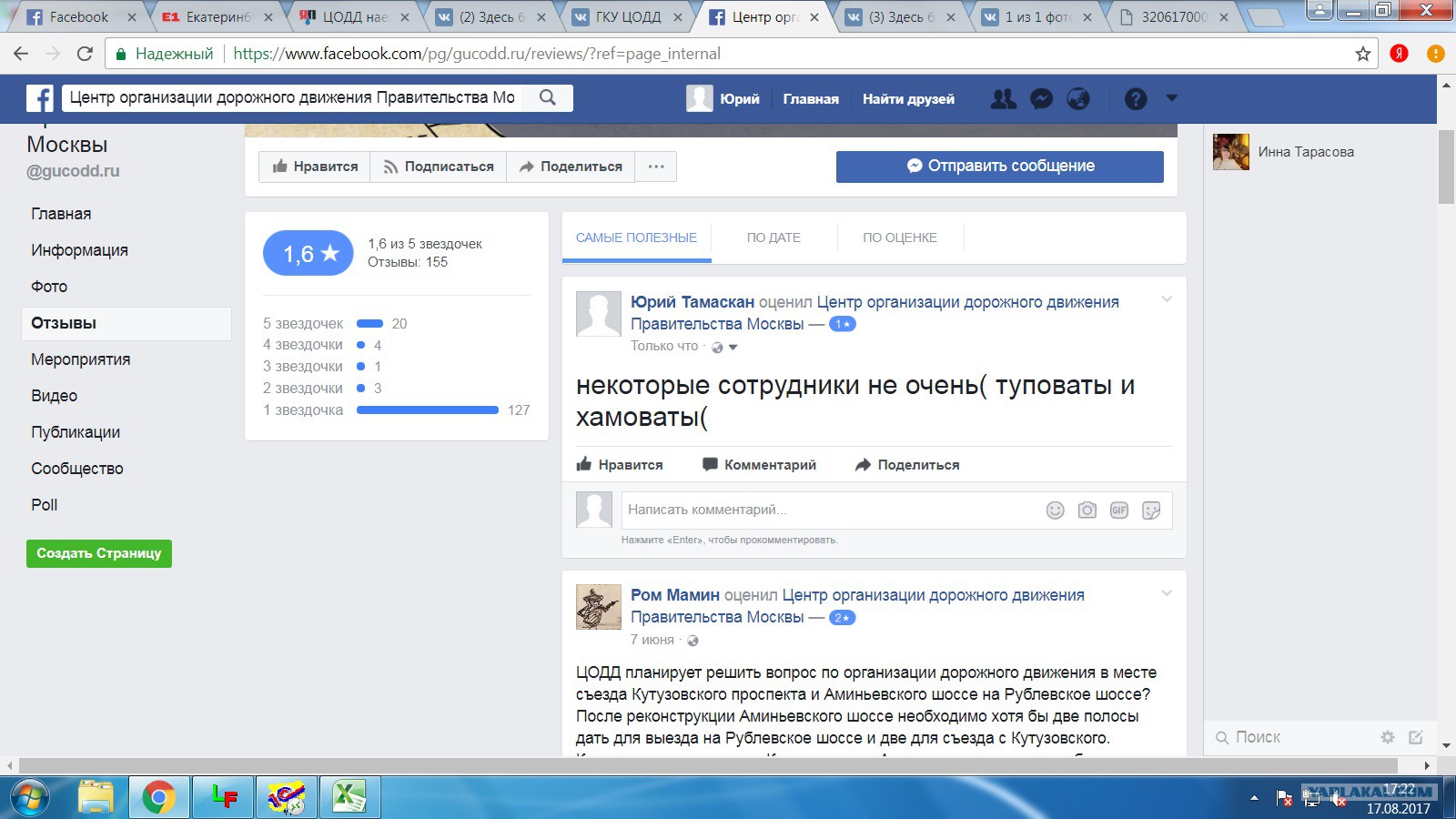Switch to the 320617000 browser tab
Image resolution: width=1456 pixels, height=819 pixels.
[1175, 17]
